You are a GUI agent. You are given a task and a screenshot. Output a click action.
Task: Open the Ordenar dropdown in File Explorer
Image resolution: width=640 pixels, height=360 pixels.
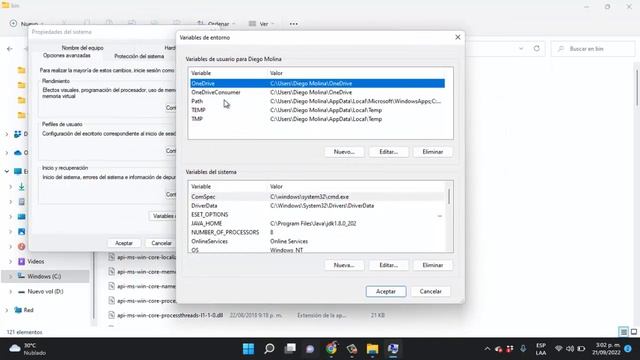216,24
